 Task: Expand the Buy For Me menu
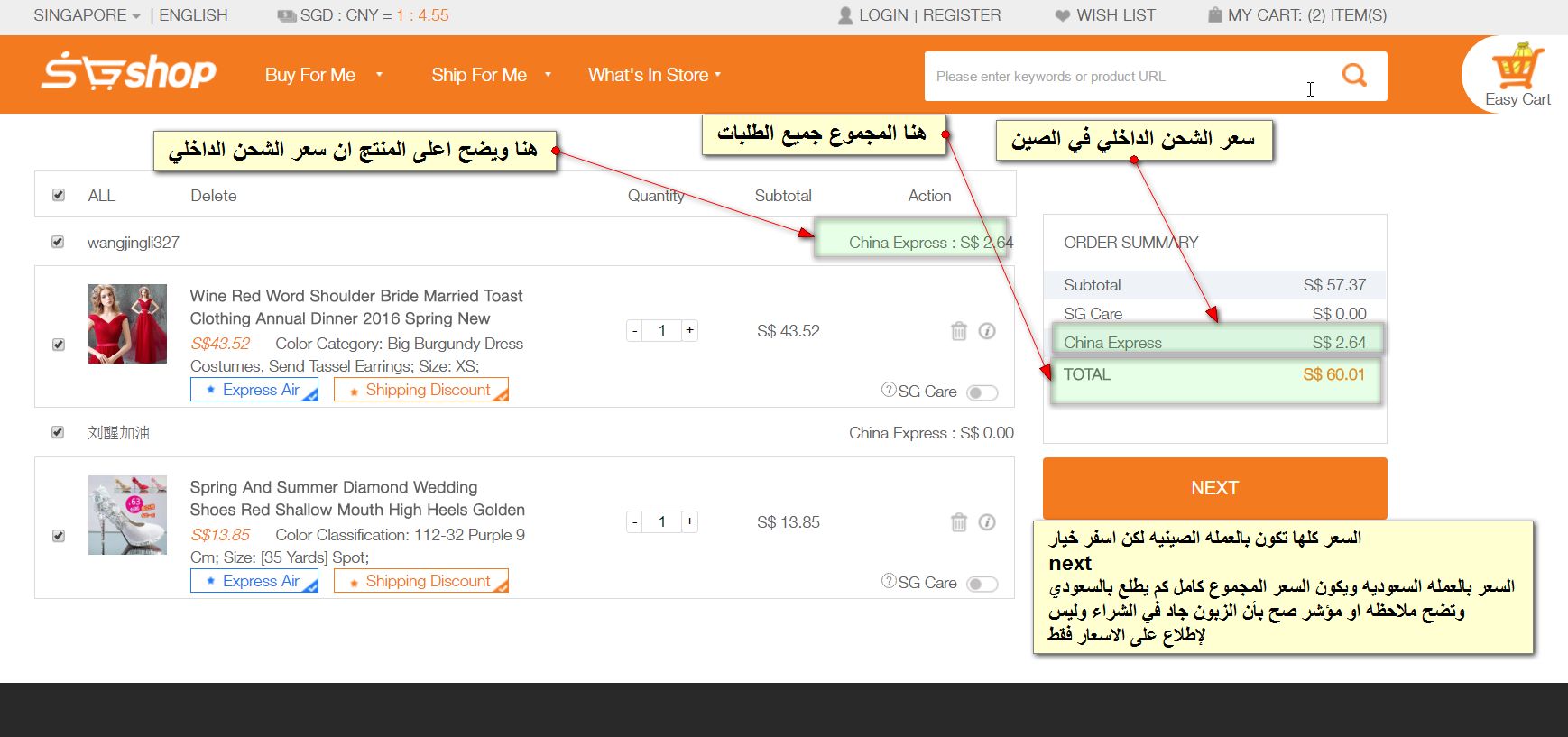322,75
